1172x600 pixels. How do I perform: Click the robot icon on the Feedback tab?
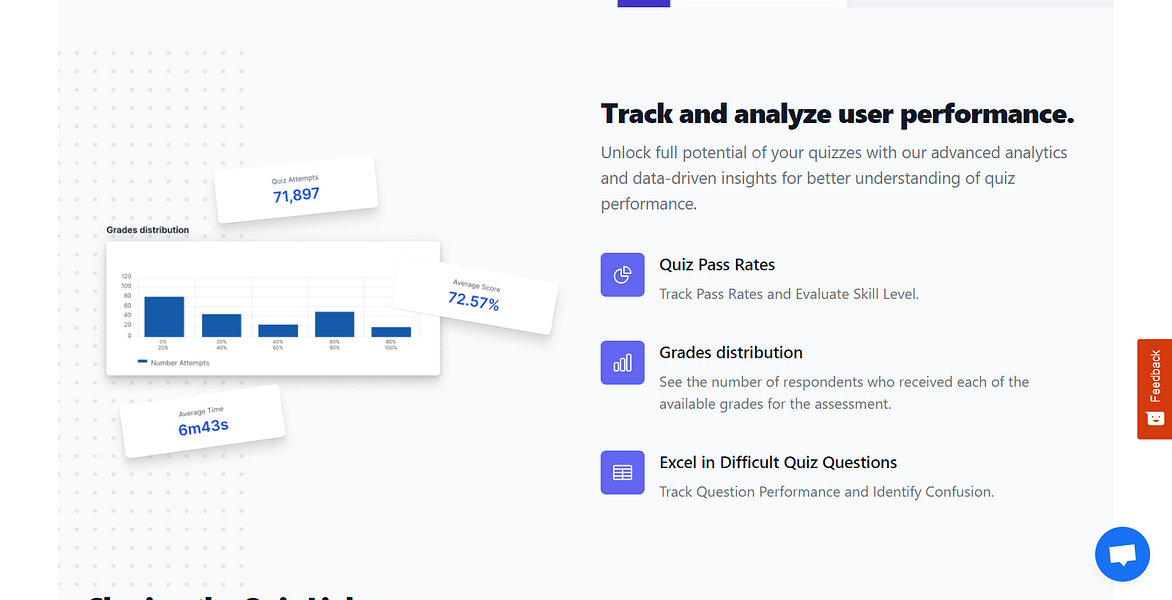pos(1155,418)
